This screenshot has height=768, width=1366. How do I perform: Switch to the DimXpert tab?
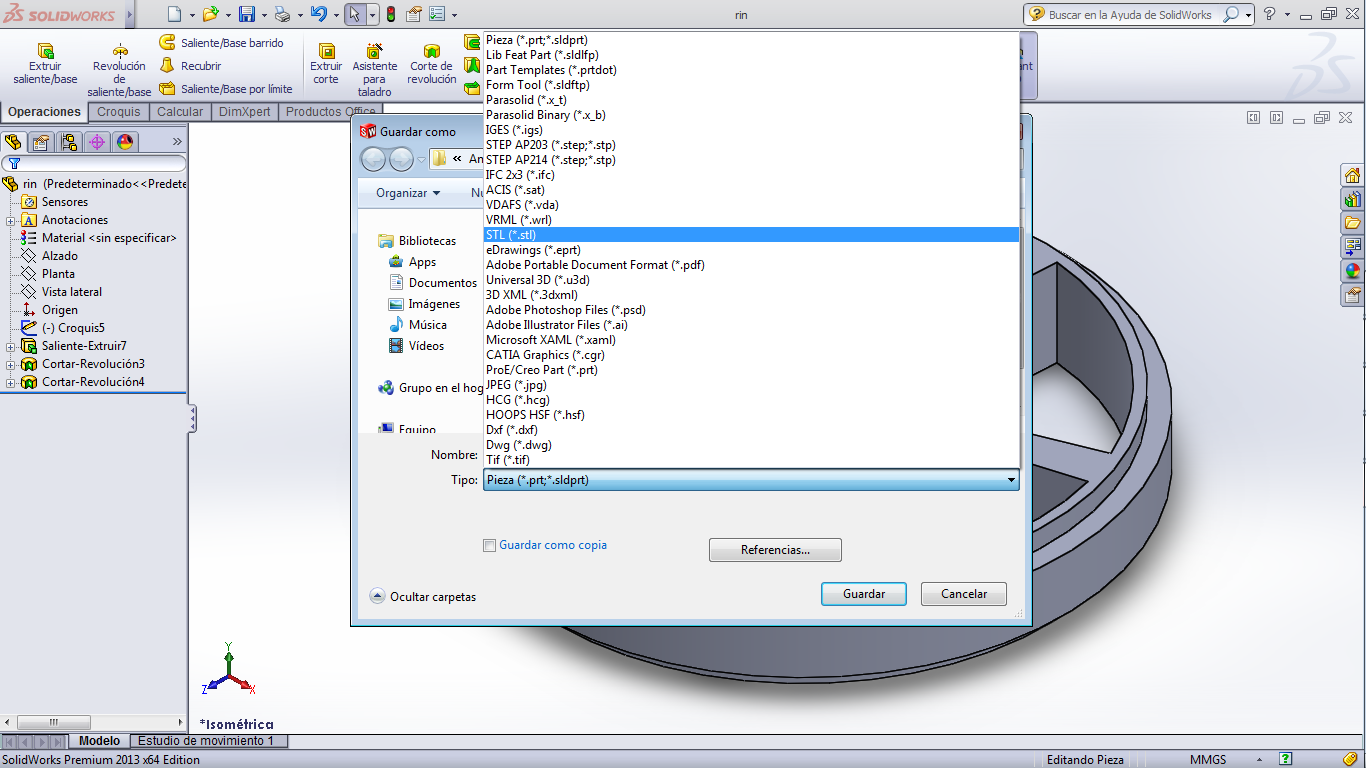point(245,112)
